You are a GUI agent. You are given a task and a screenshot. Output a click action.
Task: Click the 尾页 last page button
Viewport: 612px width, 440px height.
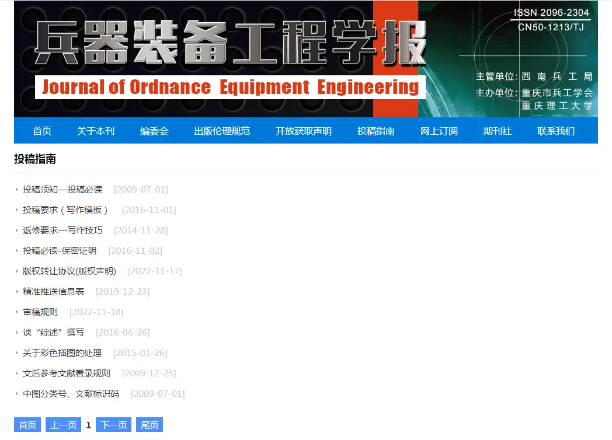(149, 425)
